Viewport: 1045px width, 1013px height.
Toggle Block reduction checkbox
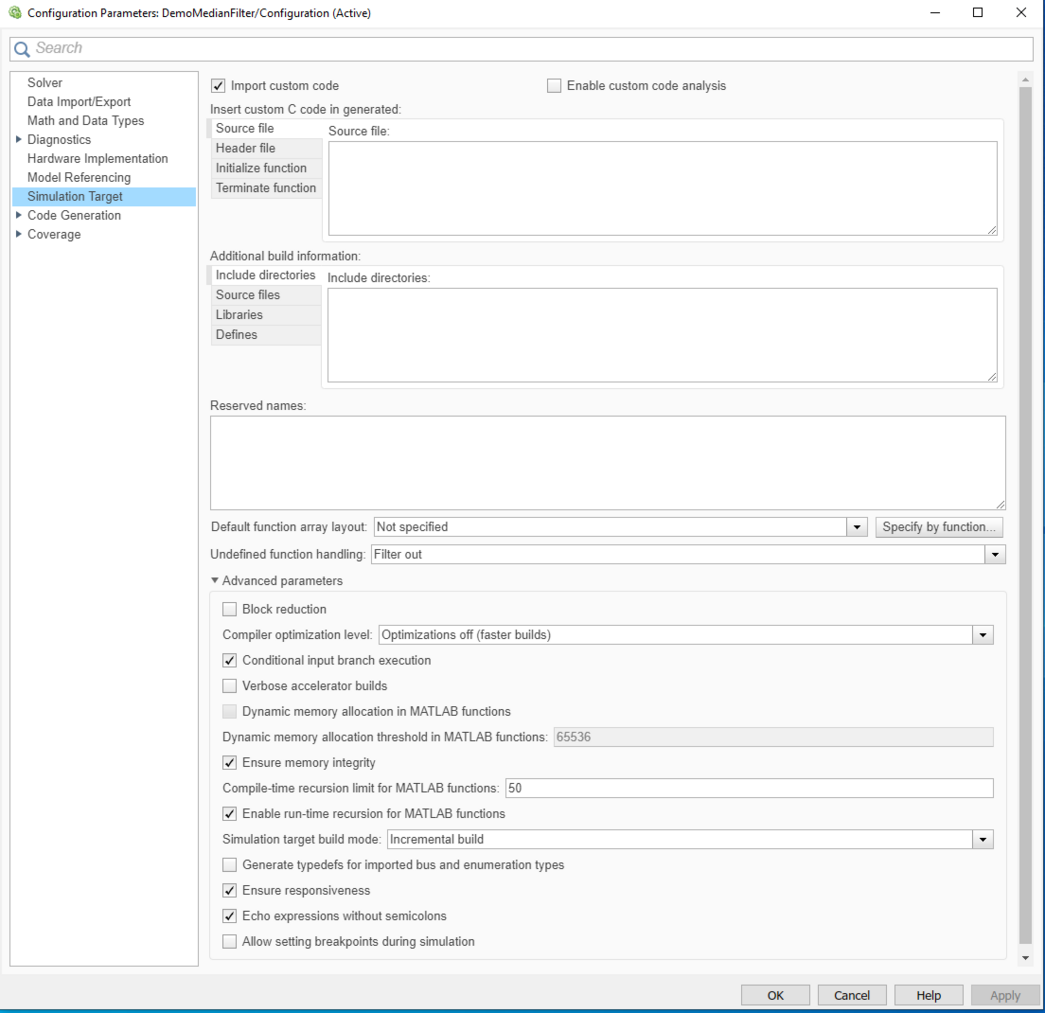click(230, 609)
